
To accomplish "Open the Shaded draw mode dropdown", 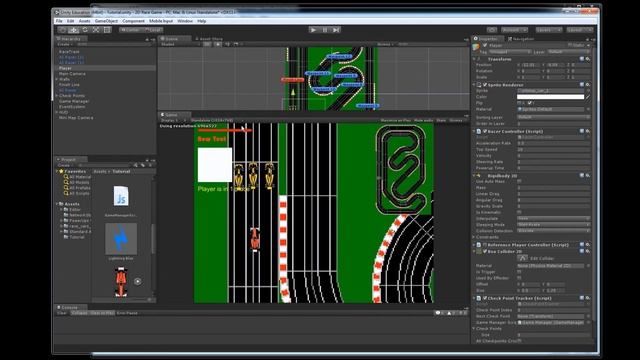I will click(x=180, y=44).
